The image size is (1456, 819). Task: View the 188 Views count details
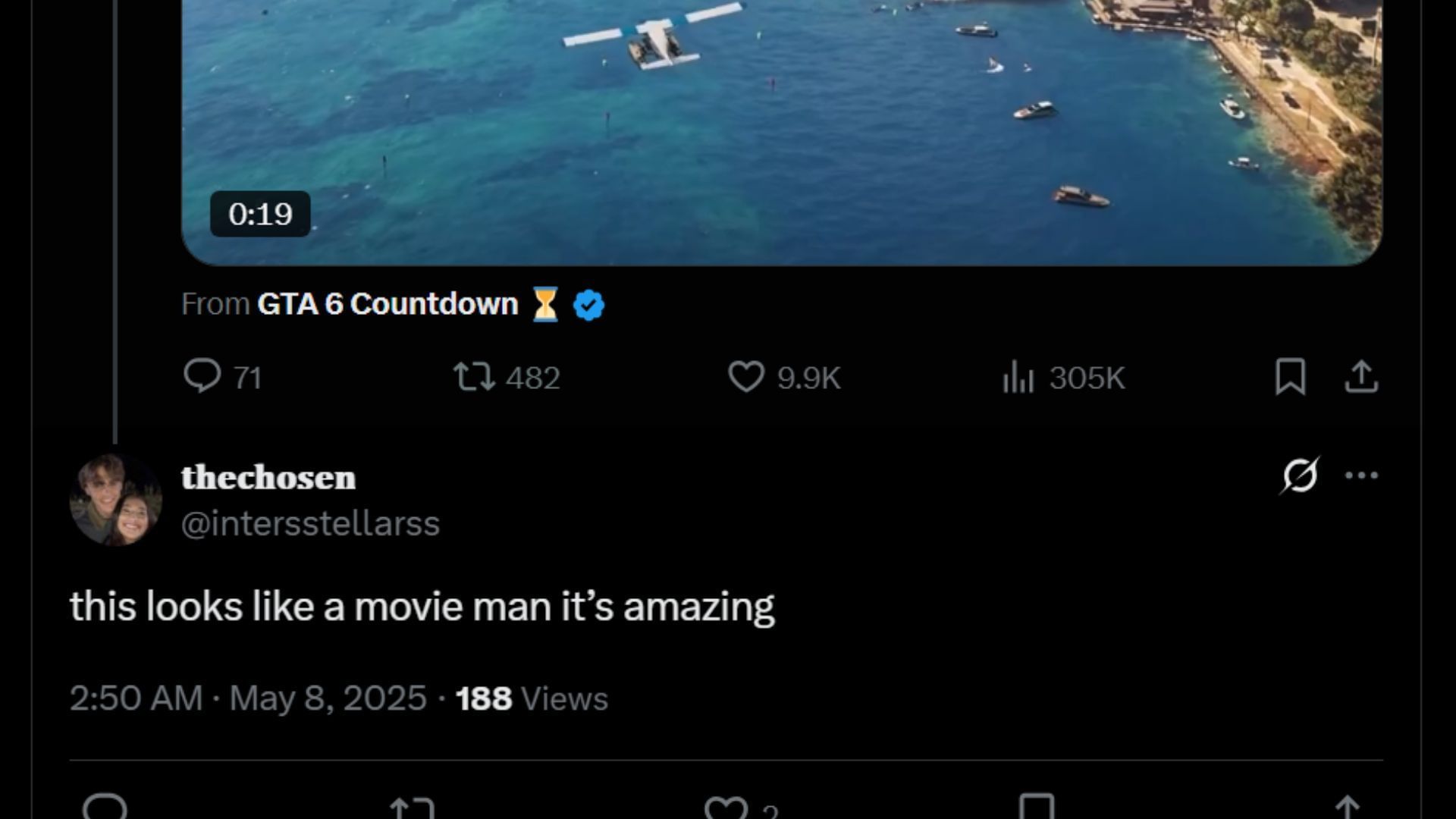[x=532, y=698]
